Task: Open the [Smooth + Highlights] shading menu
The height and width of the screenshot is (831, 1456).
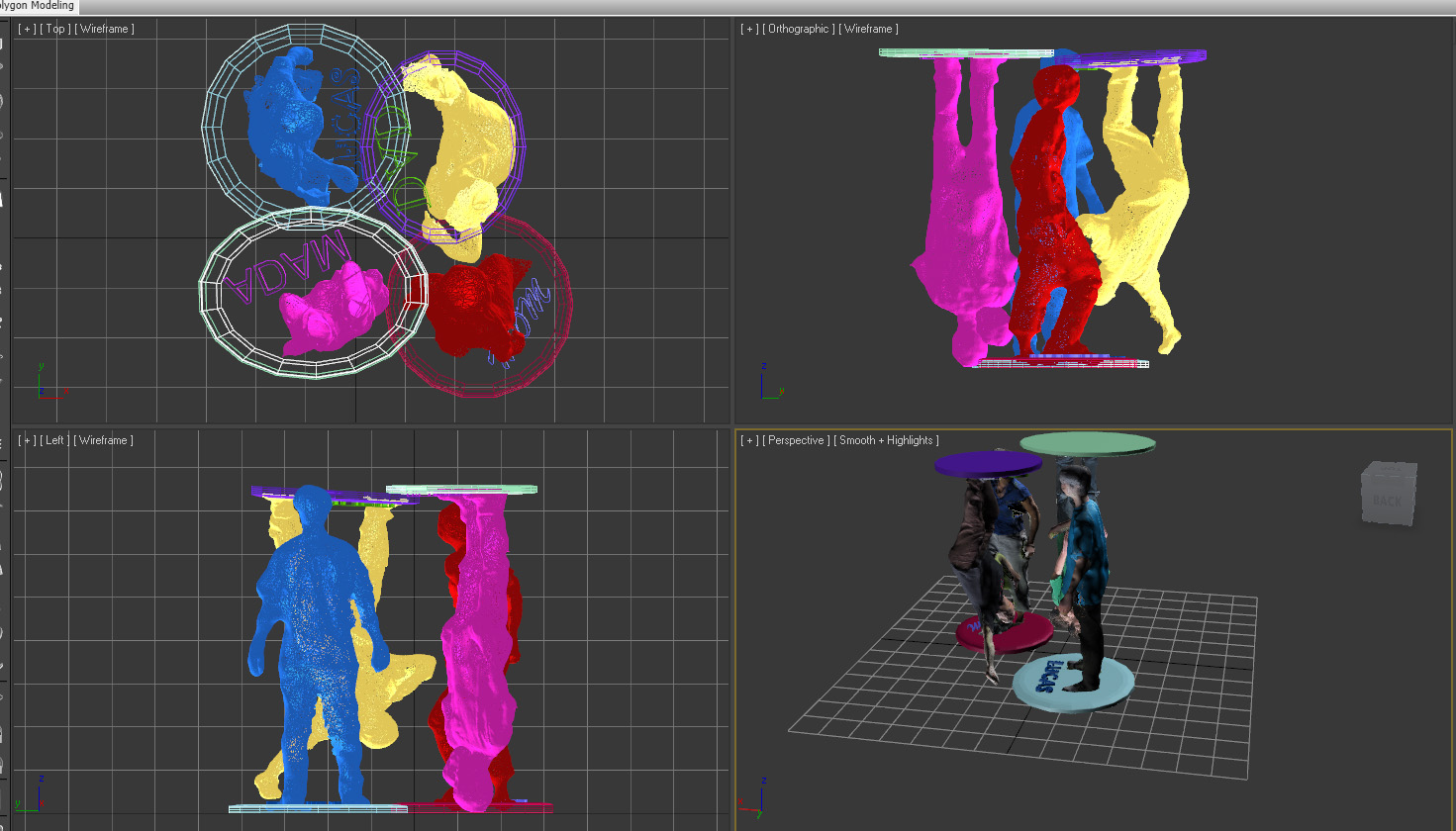Action: [x=886, y=440]
